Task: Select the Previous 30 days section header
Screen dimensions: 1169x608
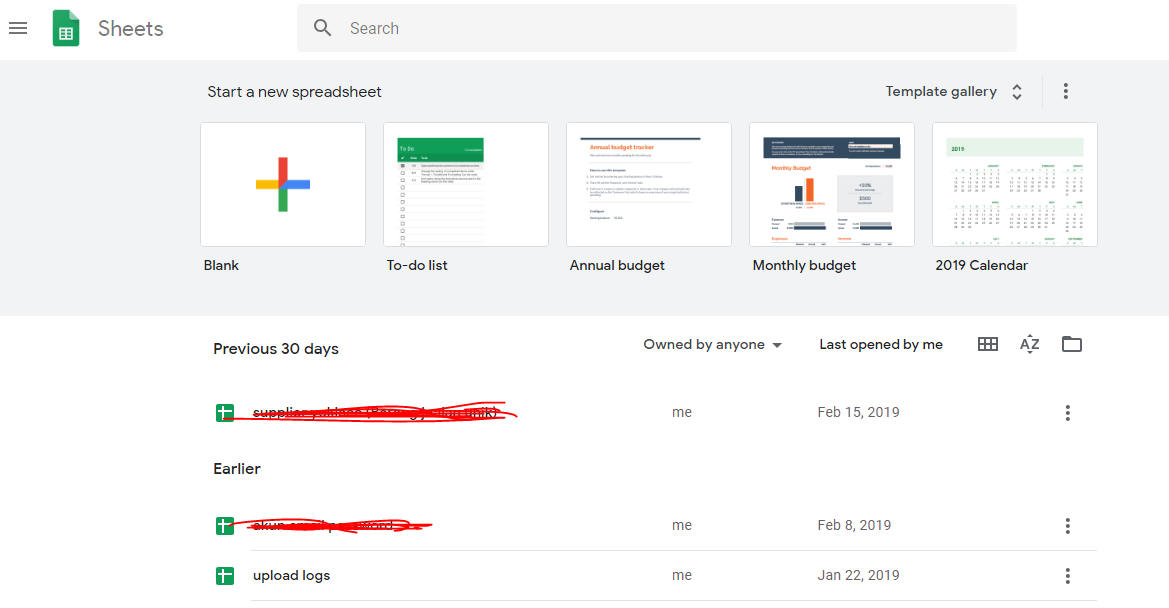Action: [x=276, y=348]
